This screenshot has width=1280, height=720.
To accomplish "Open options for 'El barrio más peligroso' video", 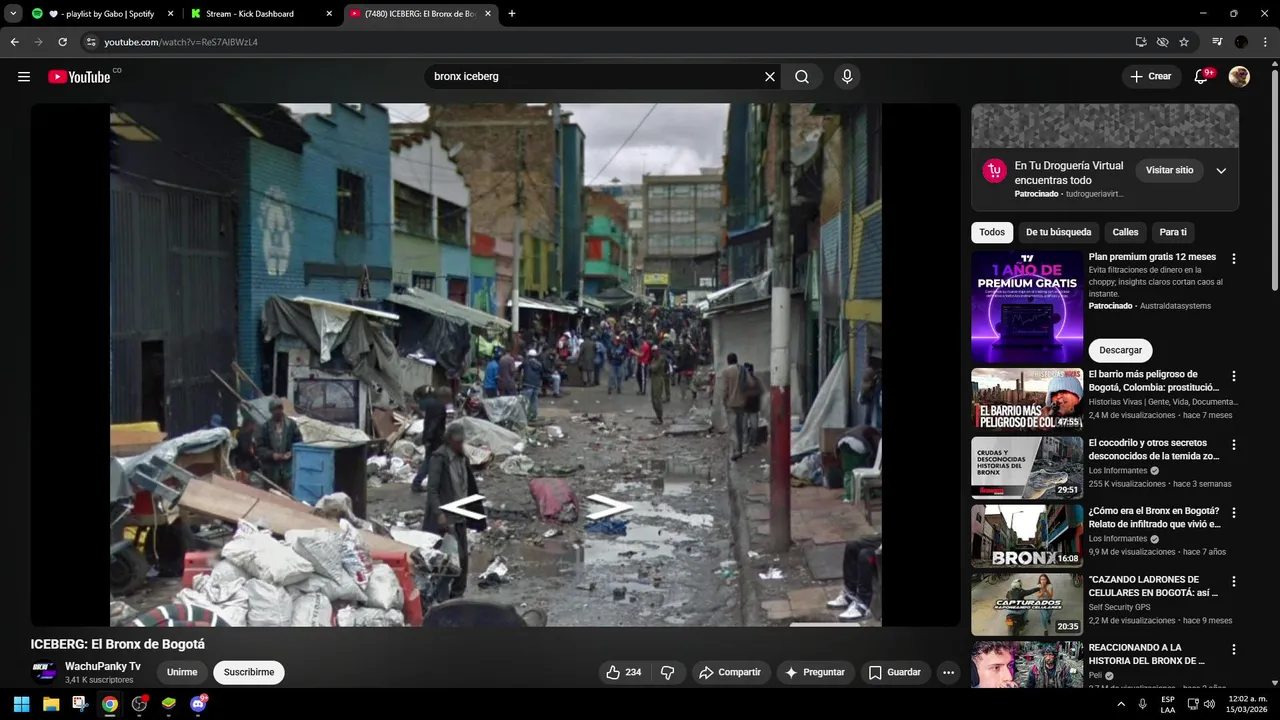I will point(1233,376).
